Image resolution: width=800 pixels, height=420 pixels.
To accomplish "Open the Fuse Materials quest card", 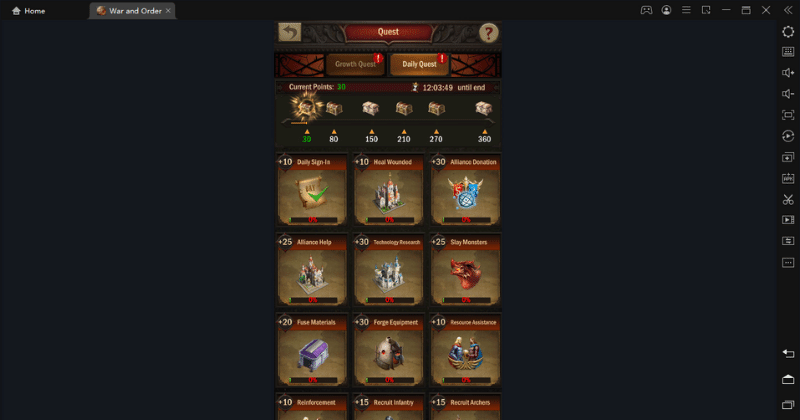I will (x=312, y=350).
